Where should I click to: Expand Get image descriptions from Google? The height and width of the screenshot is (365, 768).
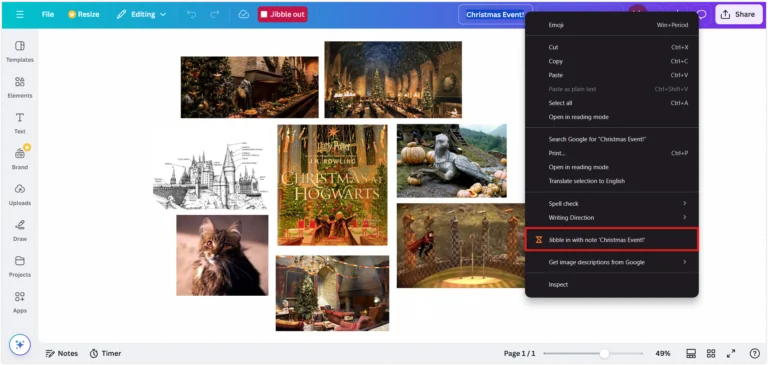[612, 262]
